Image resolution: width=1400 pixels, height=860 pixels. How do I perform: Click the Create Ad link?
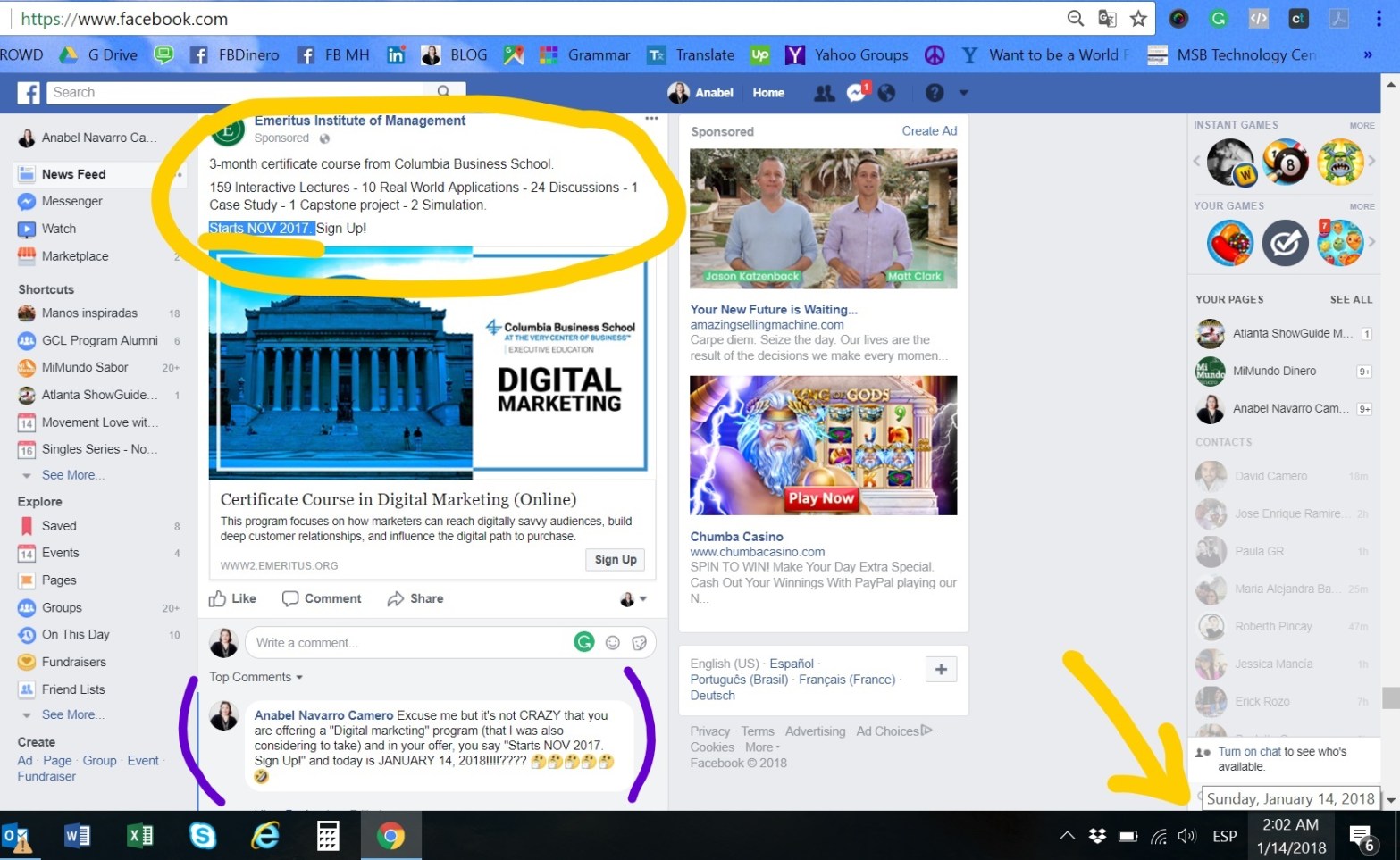[x=929, y=131]
